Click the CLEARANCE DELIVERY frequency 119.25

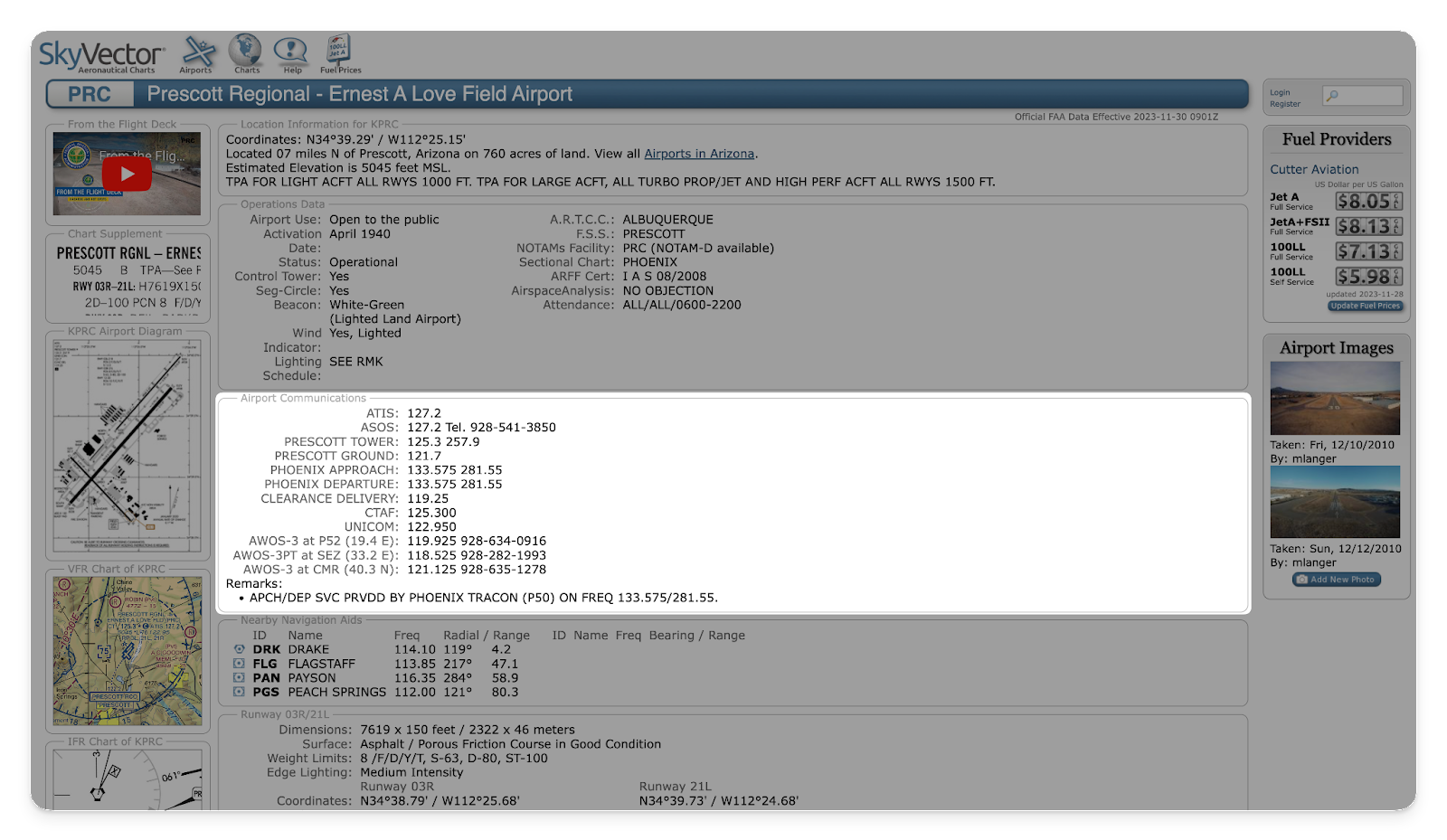[x=428, y=498]
